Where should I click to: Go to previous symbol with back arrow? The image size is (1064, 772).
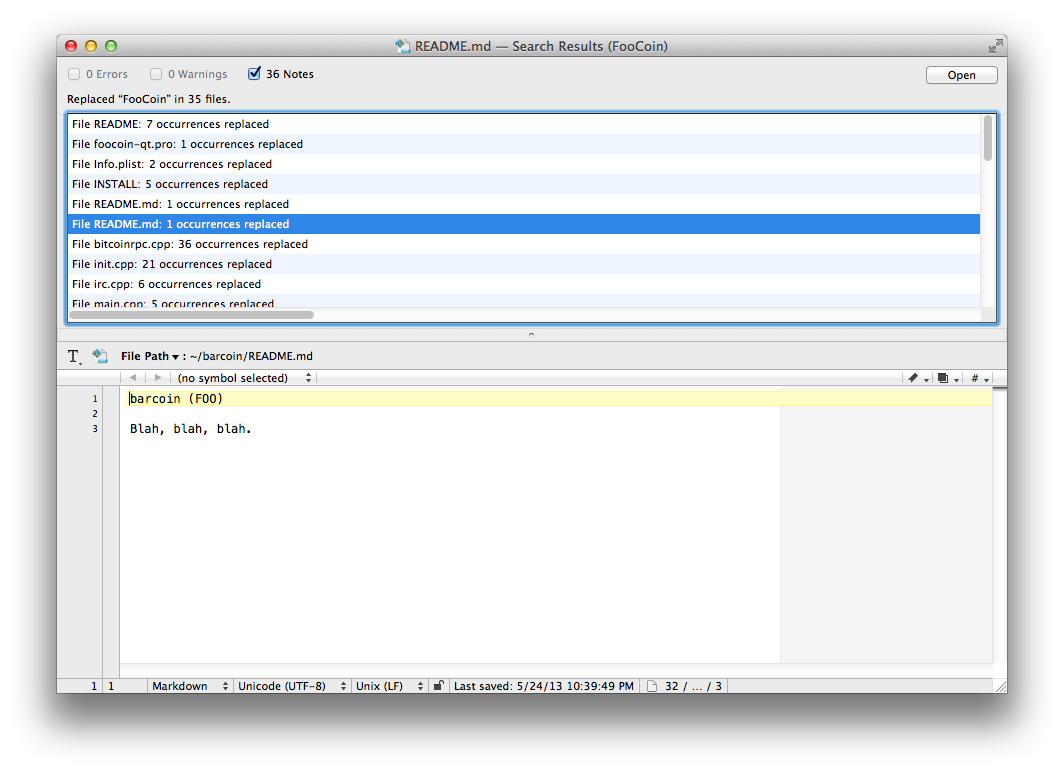point(132,378)
